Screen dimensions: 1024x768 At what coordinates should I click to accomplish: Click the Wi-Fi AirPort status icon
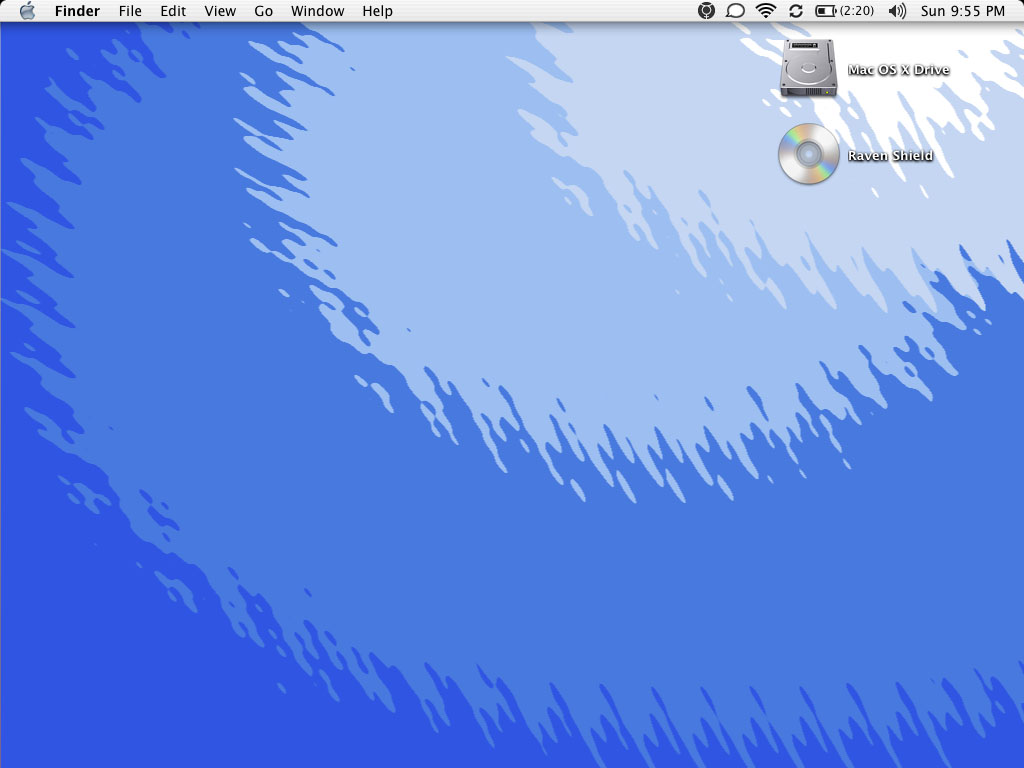(x=765, y=11)
